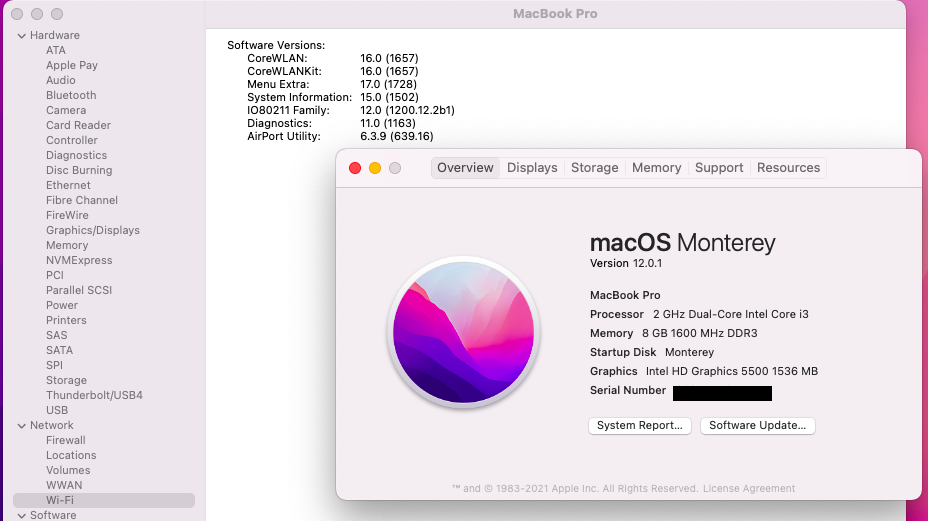
Task: Select Card Reader in the sidebar
Action: (x=78, y=125)
